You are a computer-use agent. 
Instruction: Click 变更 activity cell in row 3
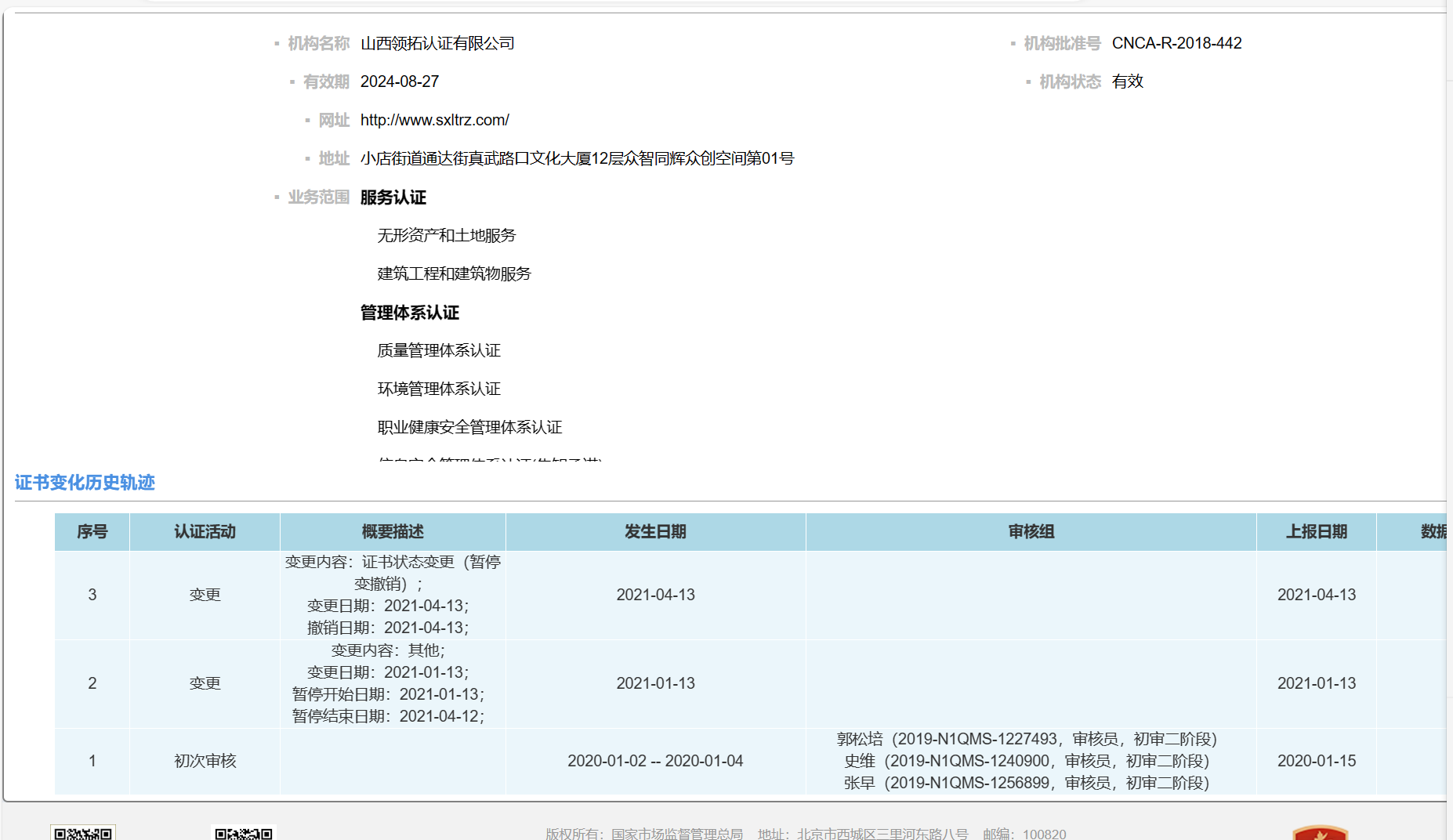click(205, 595)
